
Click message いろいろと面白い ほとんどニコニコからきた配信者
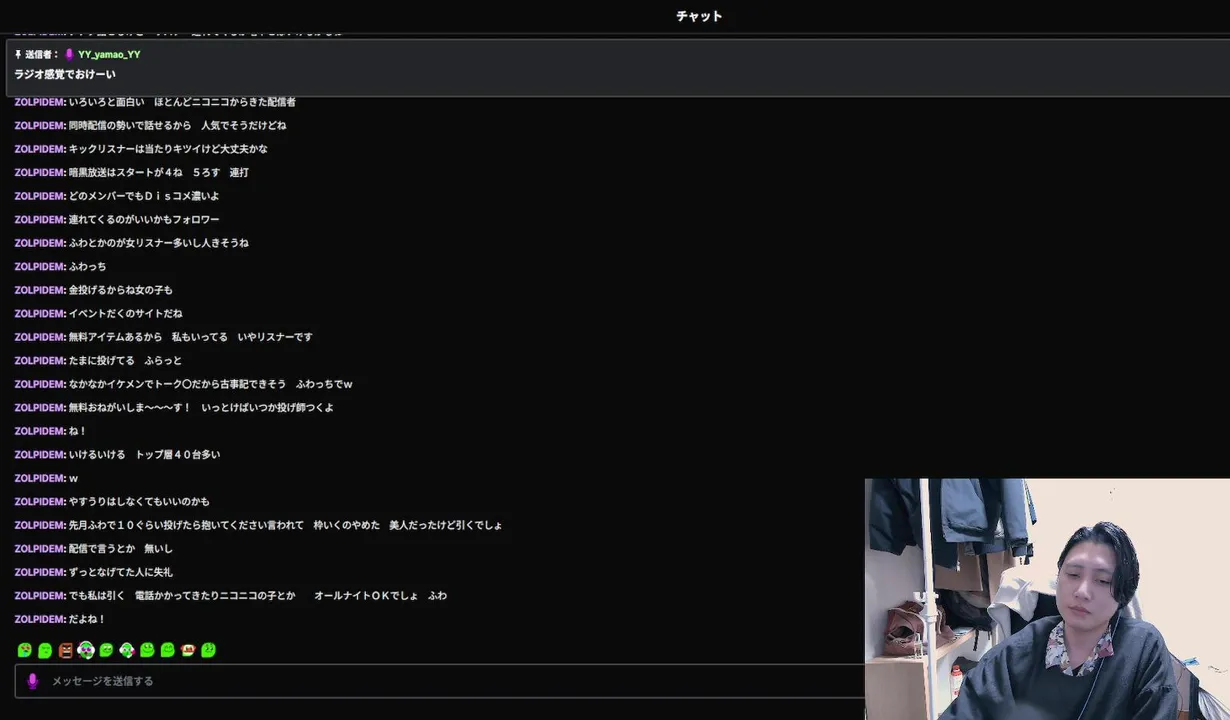(x=182, y=102)
